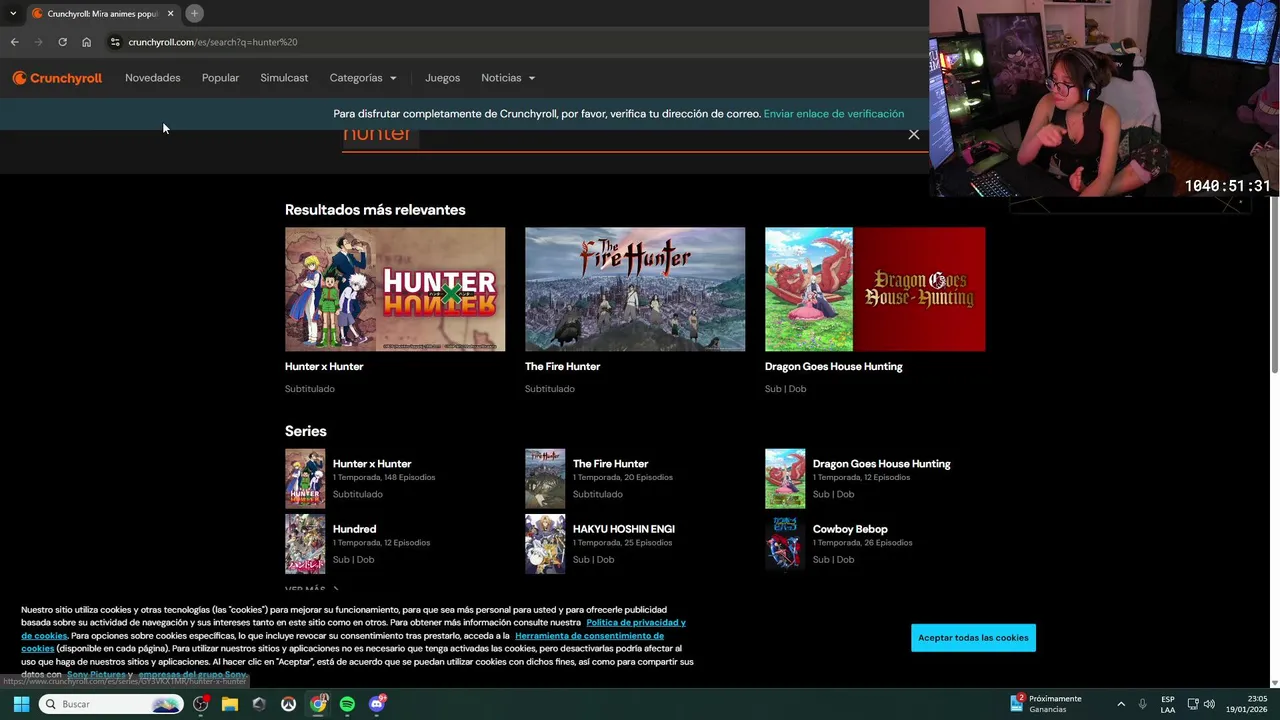1280x720 pixels.
Task: Open the Novedades menu item
Action: pos(153,78)
